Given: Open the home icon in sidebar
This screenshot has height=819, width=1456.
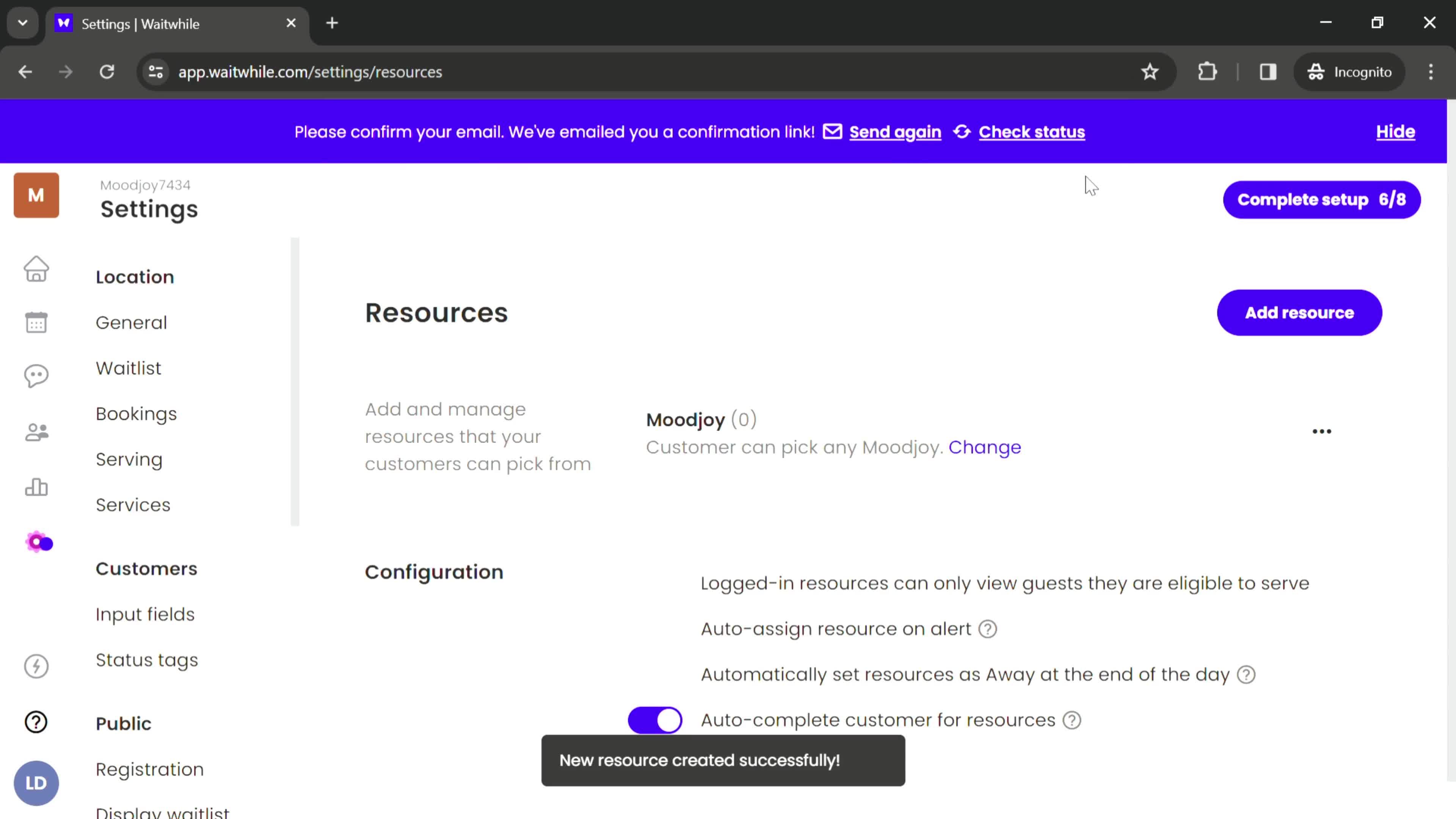Looking at the screenshot, I should pyautogui.click(x=36, y=268).
